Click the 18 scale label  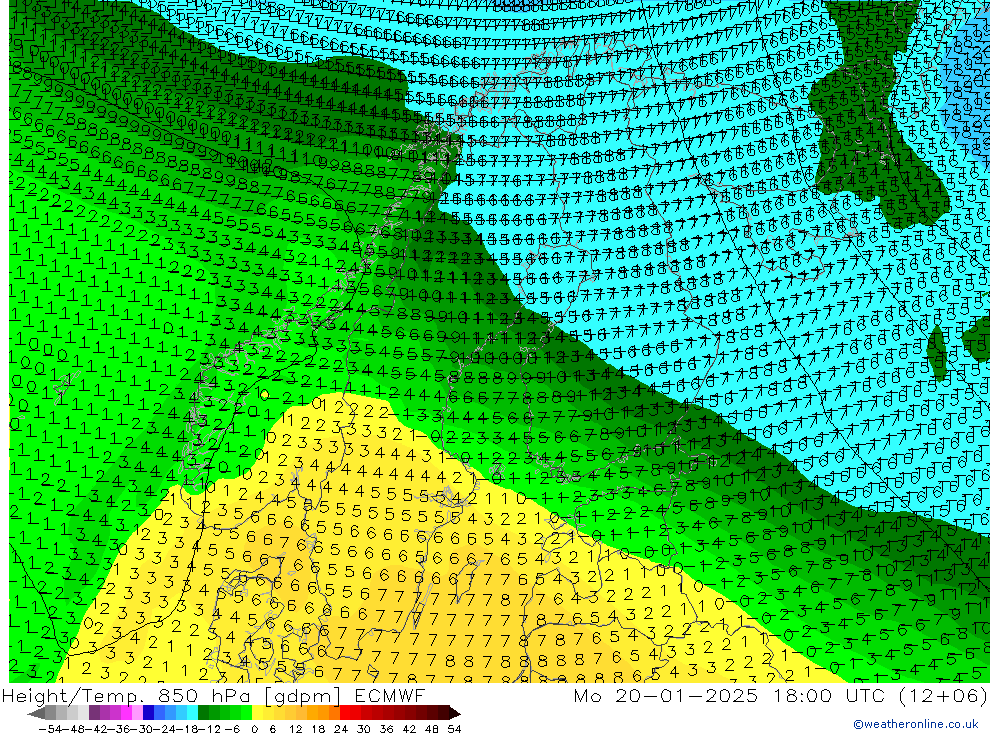point(318,729)
